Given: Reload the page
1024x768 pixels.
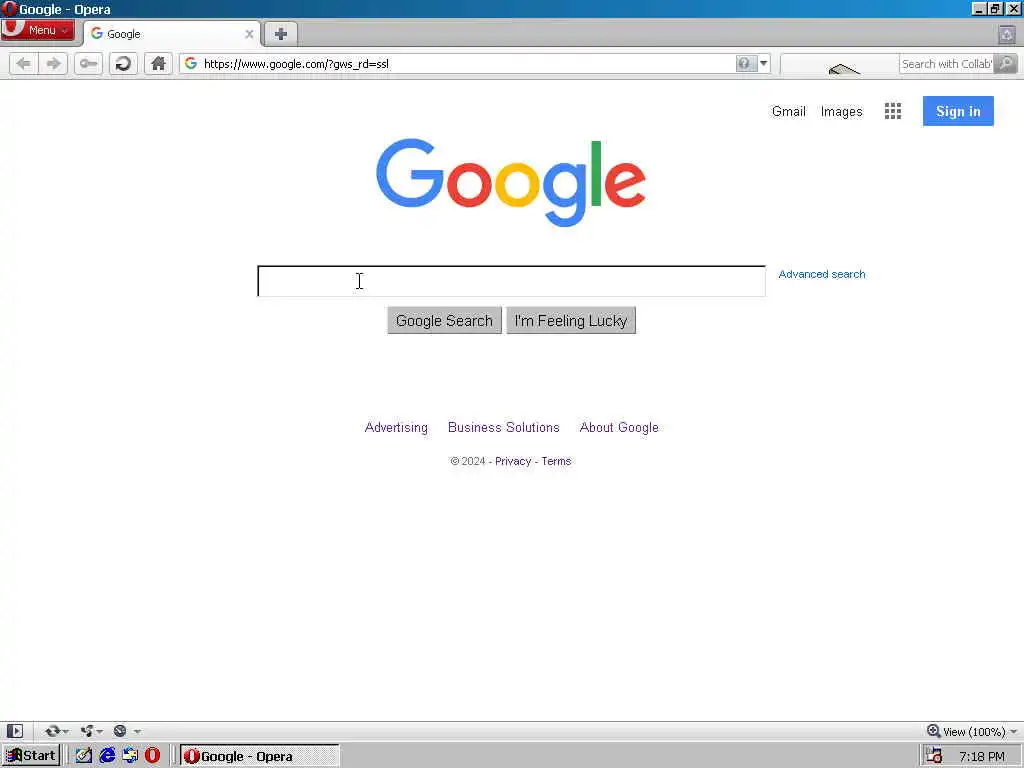Looking at the screenshot, I should point(123,63).
